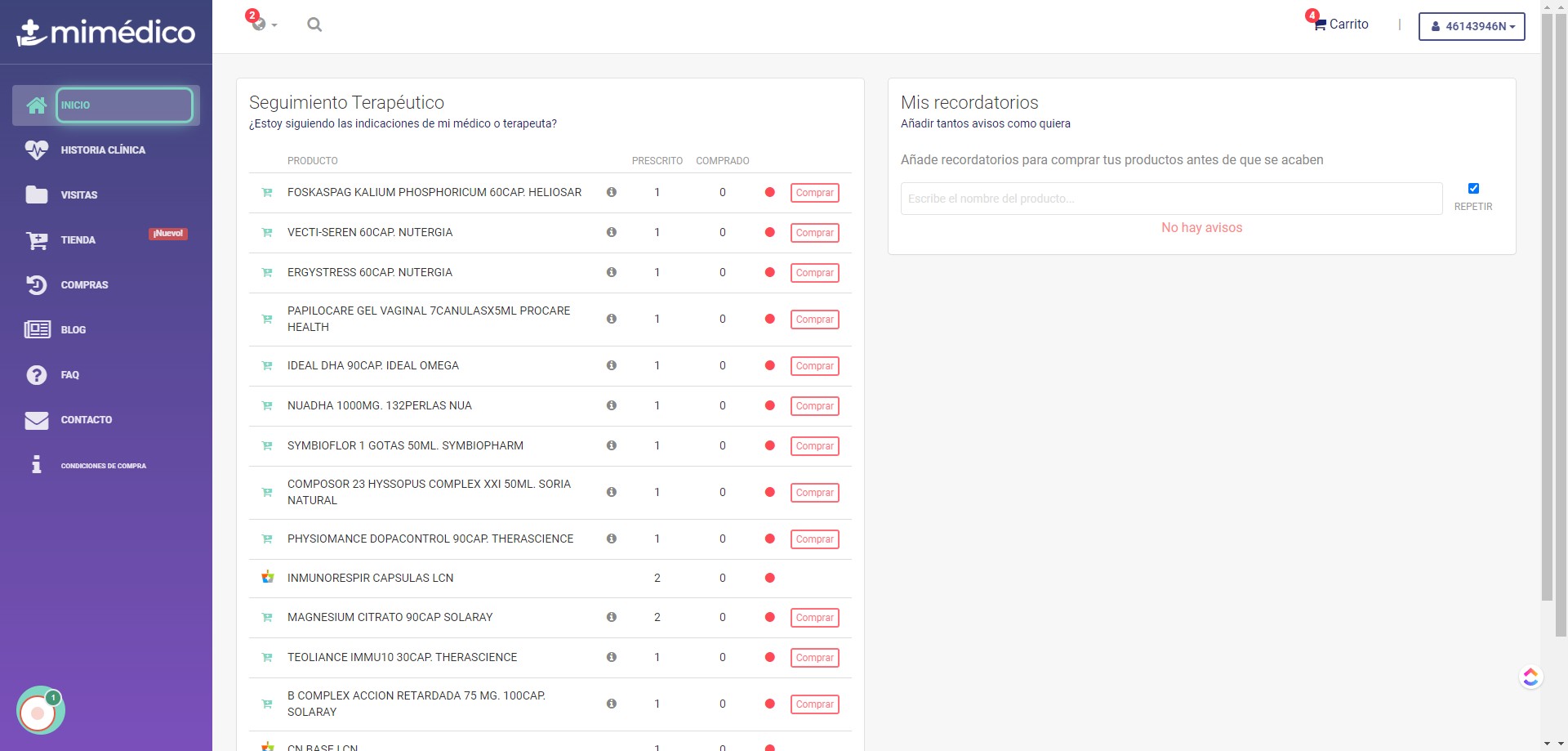Open the Carrito shopping cart
Screen dimensions: 1568x751
(x=1340, y=24)
